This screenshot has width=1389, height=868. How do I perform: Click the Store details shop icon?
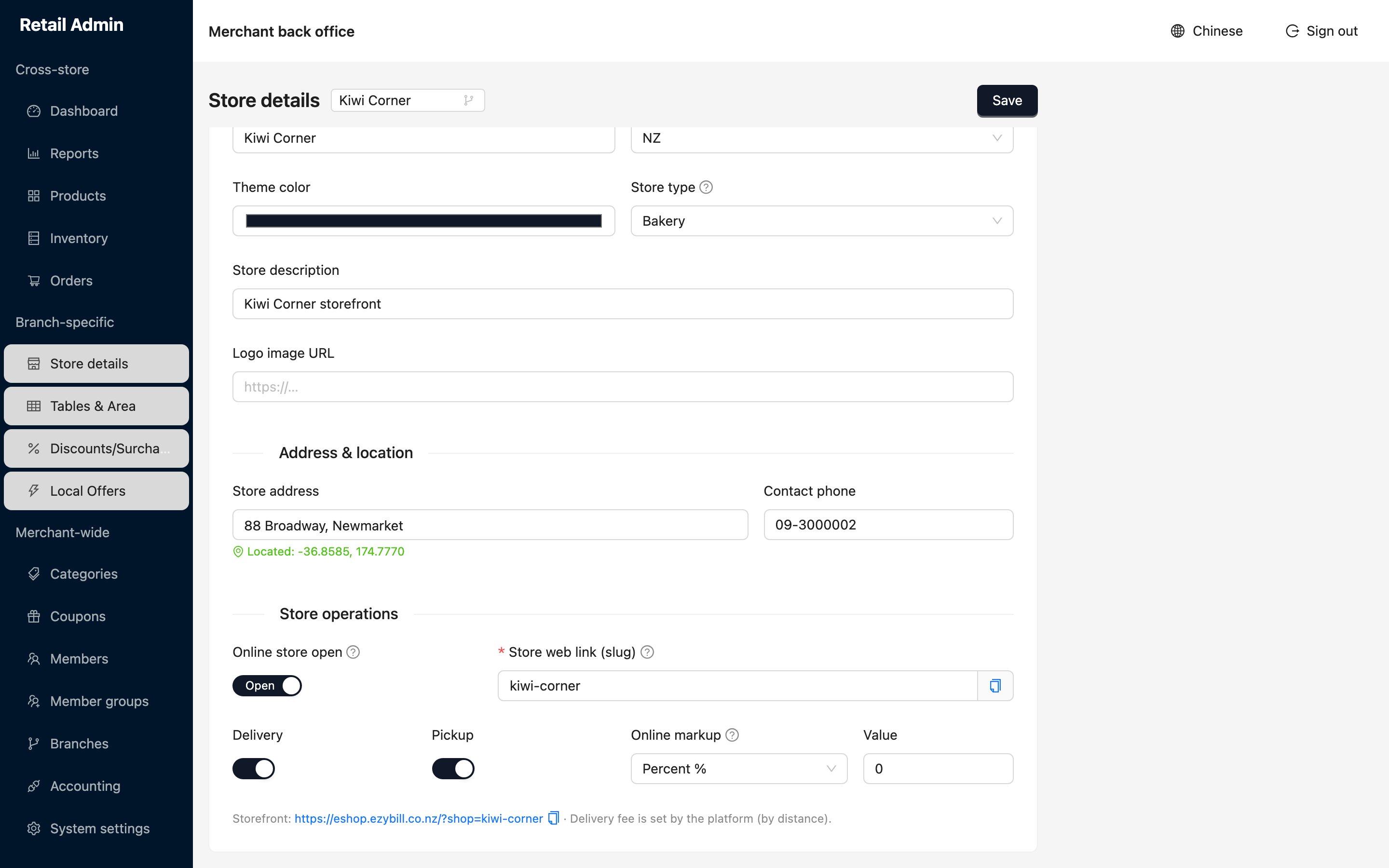point(34,364)
